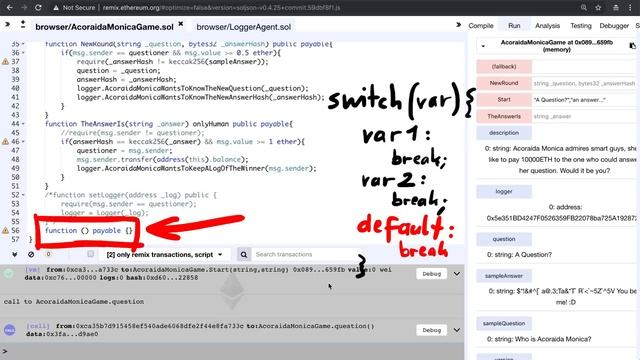Click warning icon on line 56

coord(5,231)
